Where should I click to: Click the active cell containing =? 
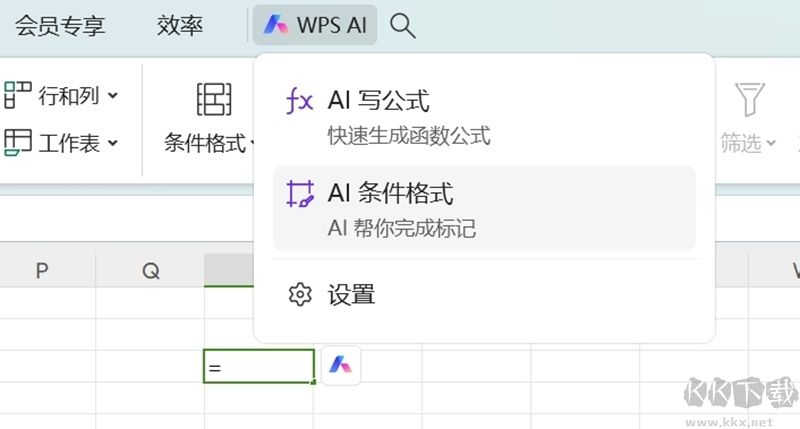pyautogui.click(x=259, y=366)
